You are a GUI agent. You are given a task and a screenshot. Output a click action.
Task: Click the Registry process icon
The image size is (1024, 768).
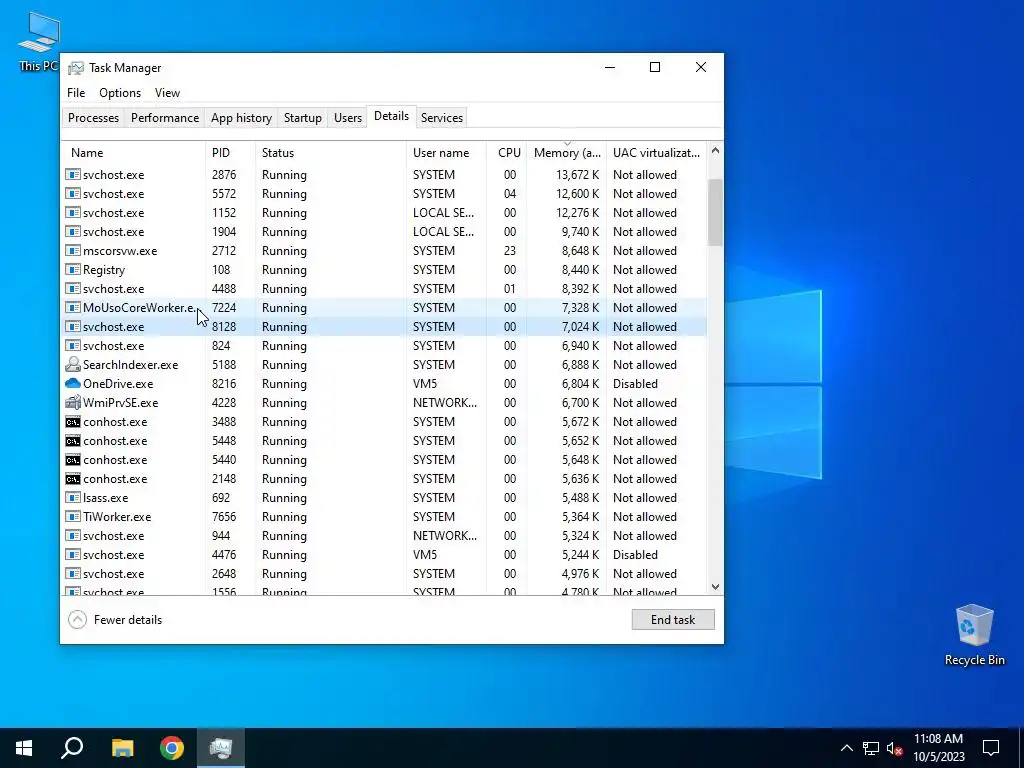pos(72,270)
